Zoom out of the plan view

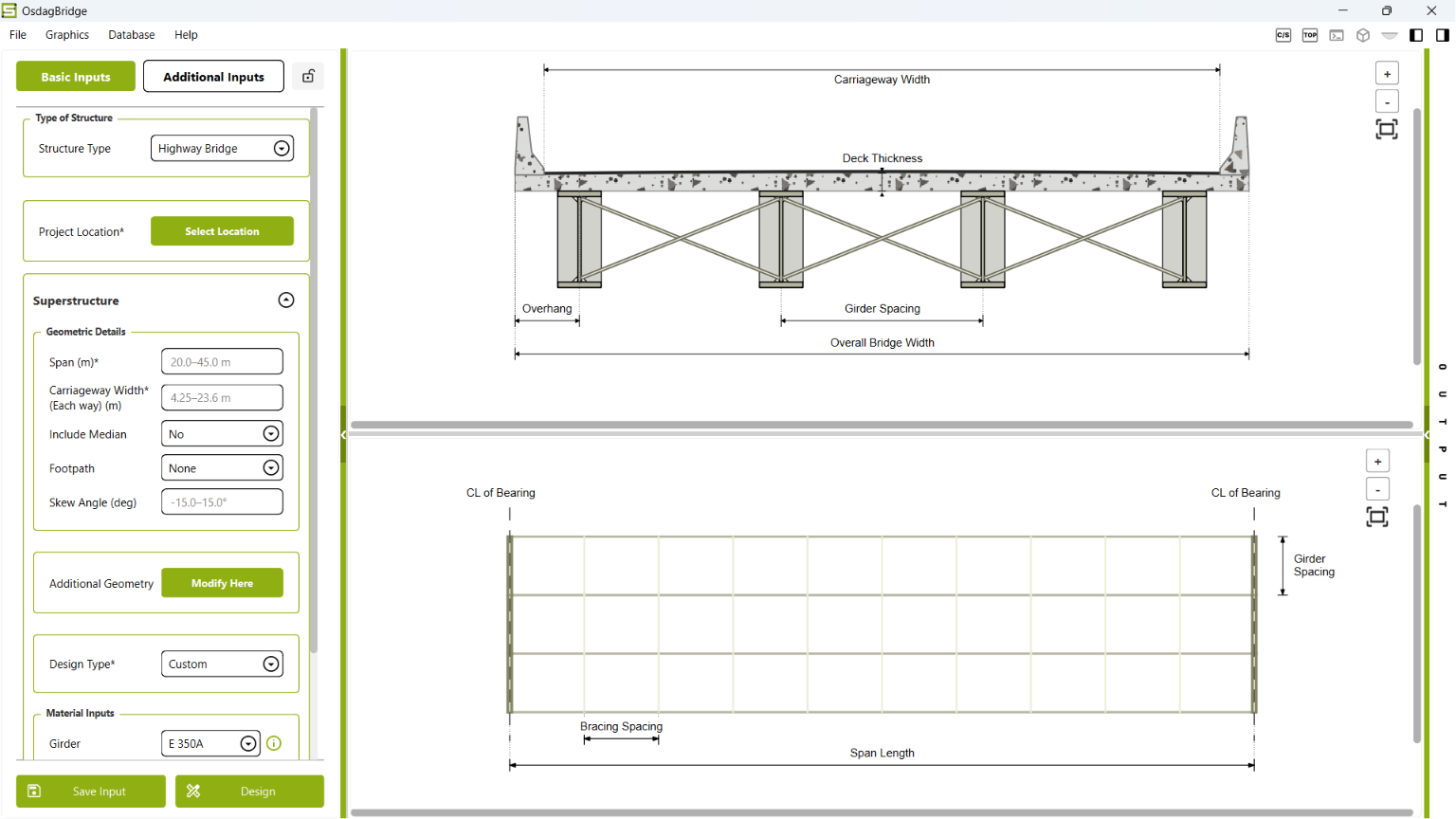[x=1377, y=489]
